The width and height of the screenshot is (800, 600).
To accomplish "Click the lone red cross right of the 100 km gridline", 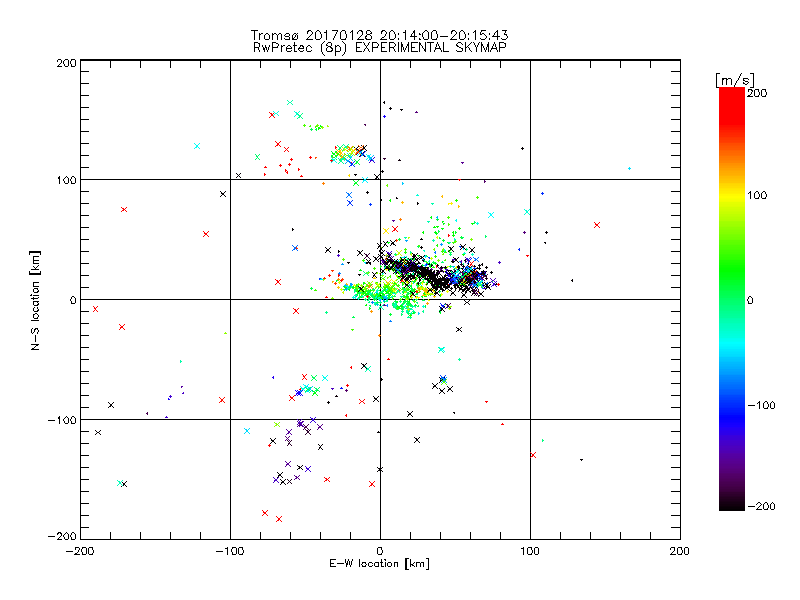I will [x=597, y=225].
